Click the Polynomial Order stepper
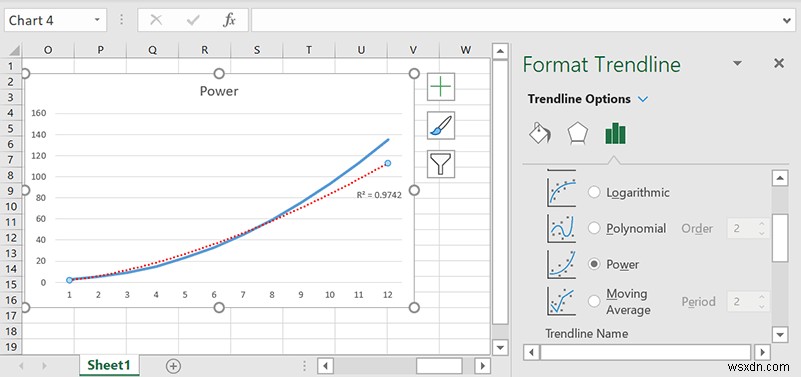The height and width of the screenshot is (377, 801). (x=762, y=228)
